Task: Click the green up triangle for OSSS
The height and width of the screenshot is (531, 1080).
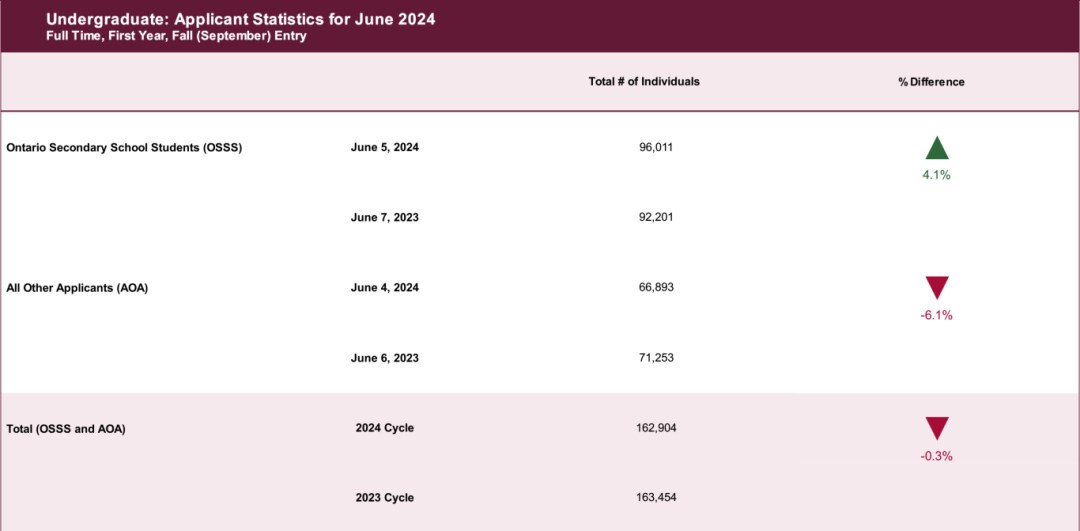Action: click(x=937, y=148)
